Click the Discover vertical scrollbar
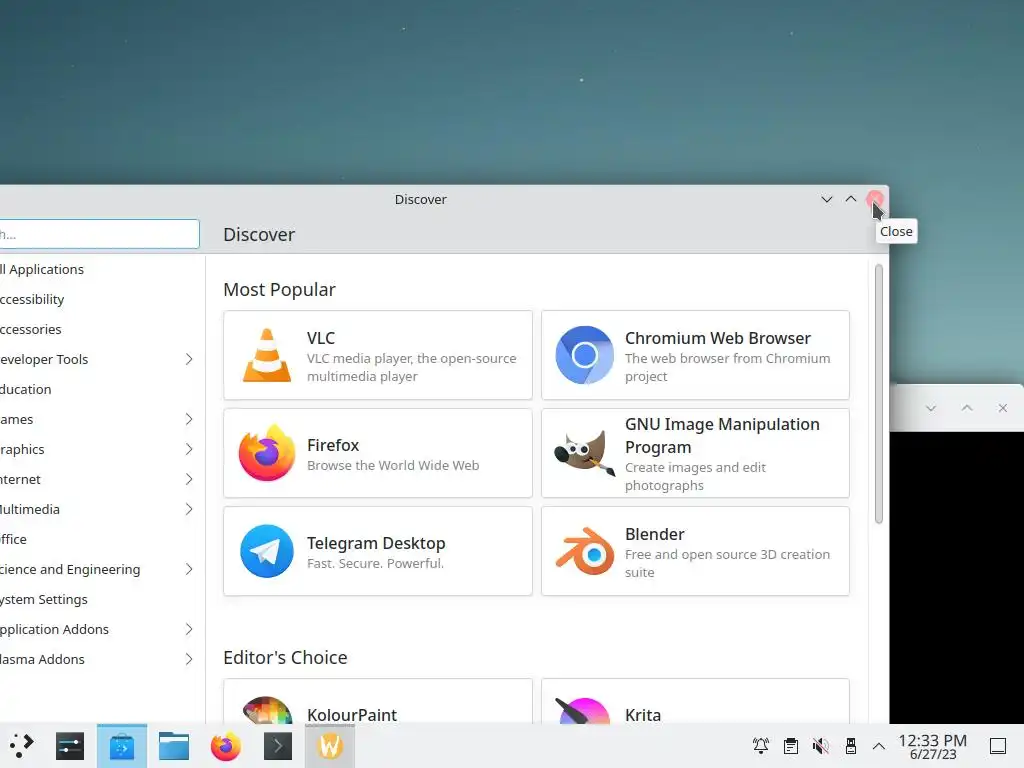The height and width of the screenshot is (768, 1024). coord(879,394)
